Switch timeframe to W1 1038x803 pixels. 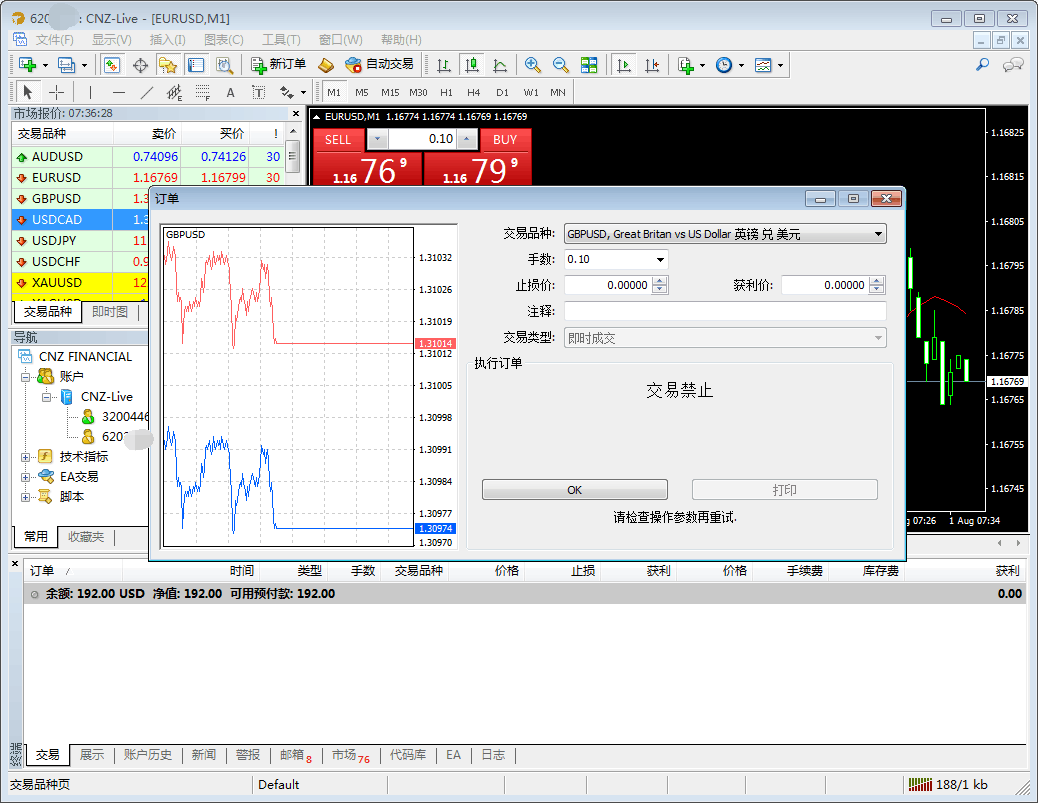pyautogui.click(x=531, y=92)
